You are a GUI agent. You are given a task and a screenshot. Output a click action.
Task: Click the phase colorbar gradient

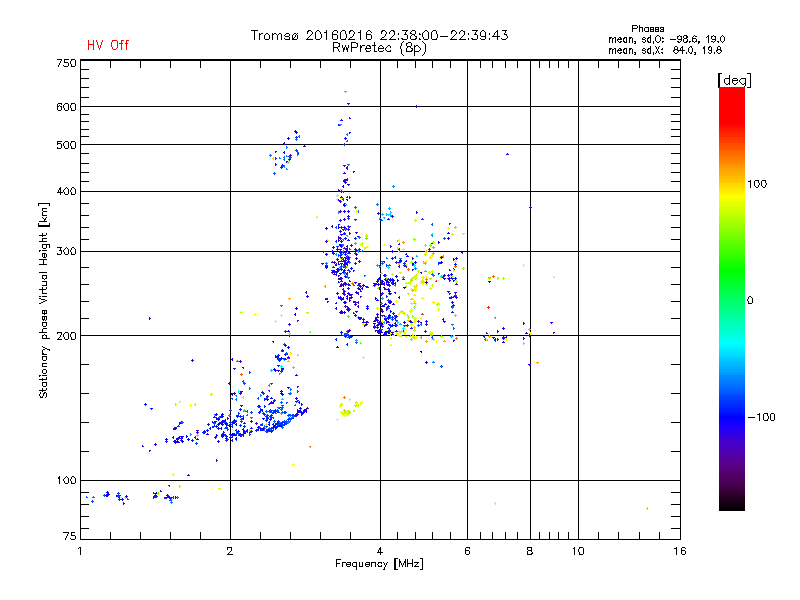[x=732, y=298]
